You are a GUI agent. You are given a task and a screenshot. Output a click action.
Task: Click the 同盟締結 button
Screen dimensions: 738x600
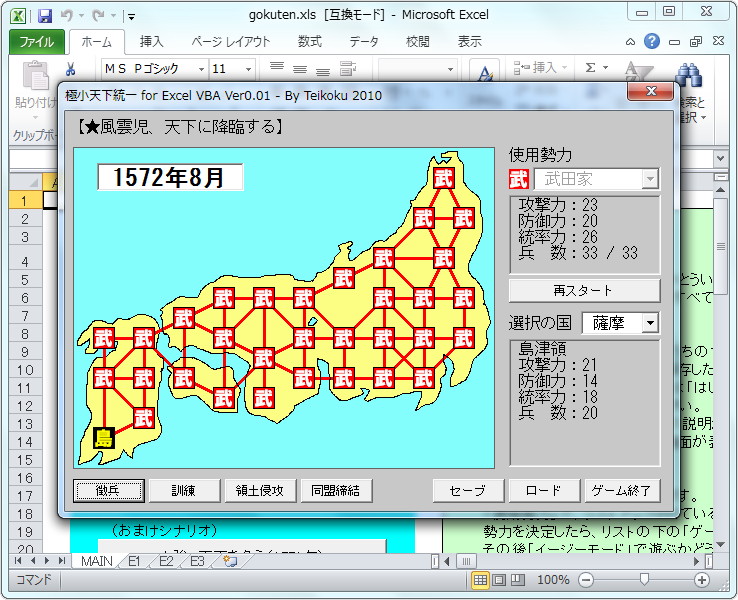pos(336,491)
